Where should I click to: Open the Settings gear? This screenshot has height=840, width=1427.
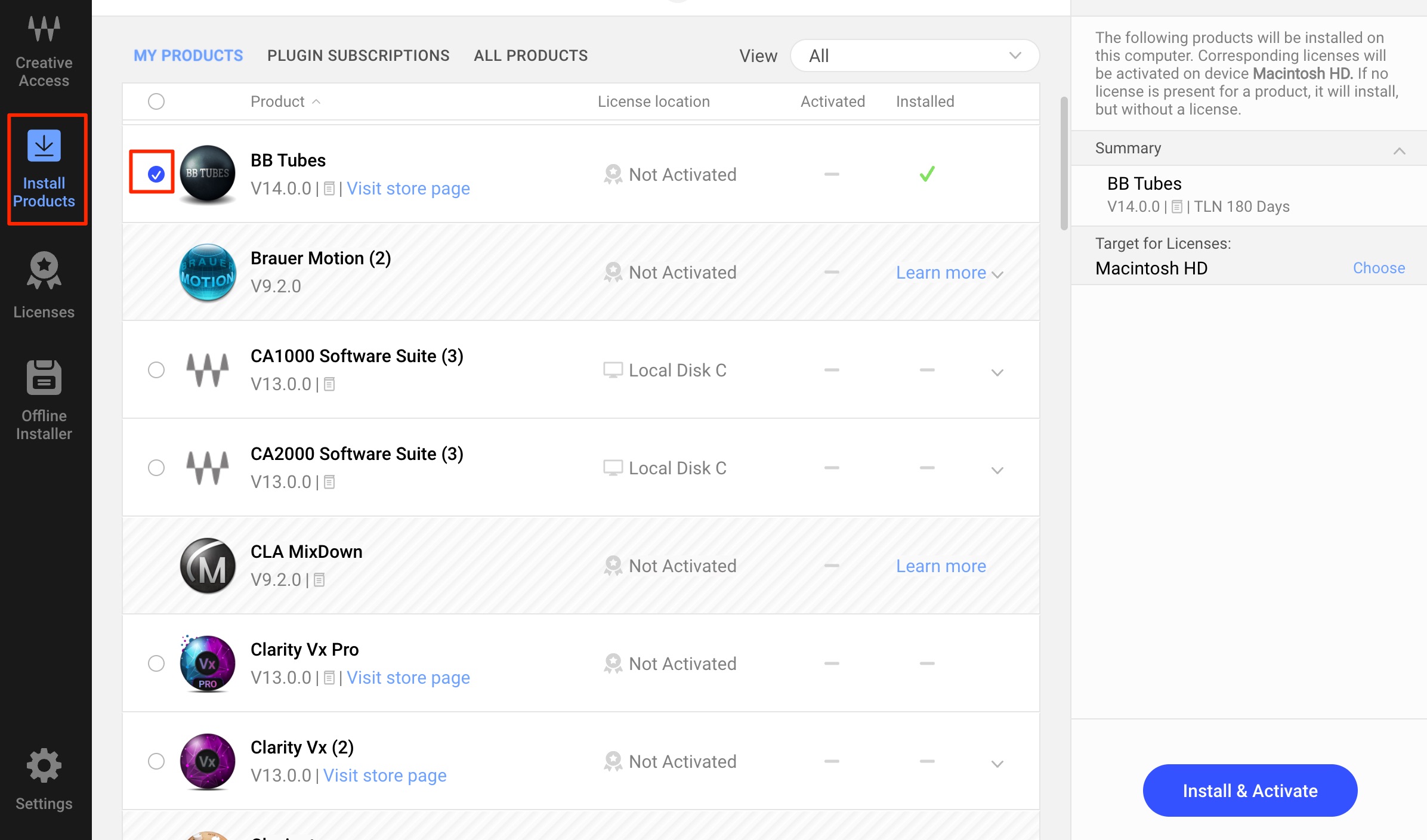pyautogui.click(x=44, y=779)
